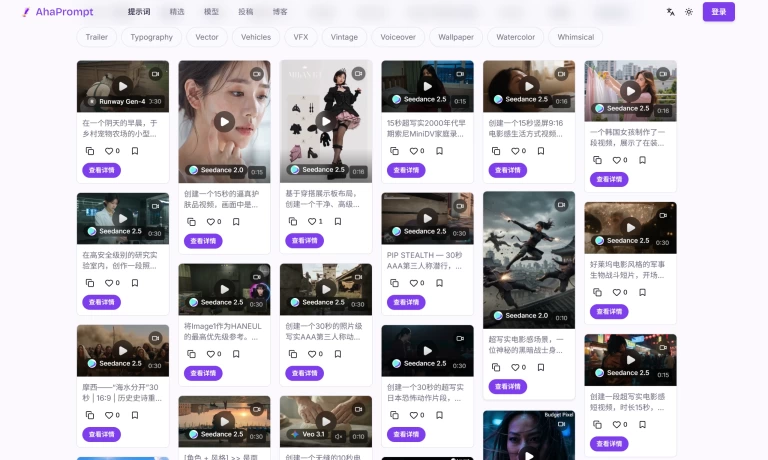The width and height of the screenshot is (768, 460).
Task: Copy prompt of Korean girl video card
Action: 598,160
